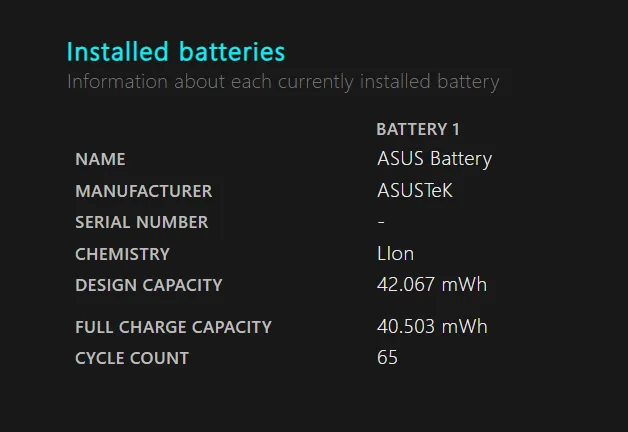
Task: Click the 42.067 design capacity number
Action: [x=406, y=284]
